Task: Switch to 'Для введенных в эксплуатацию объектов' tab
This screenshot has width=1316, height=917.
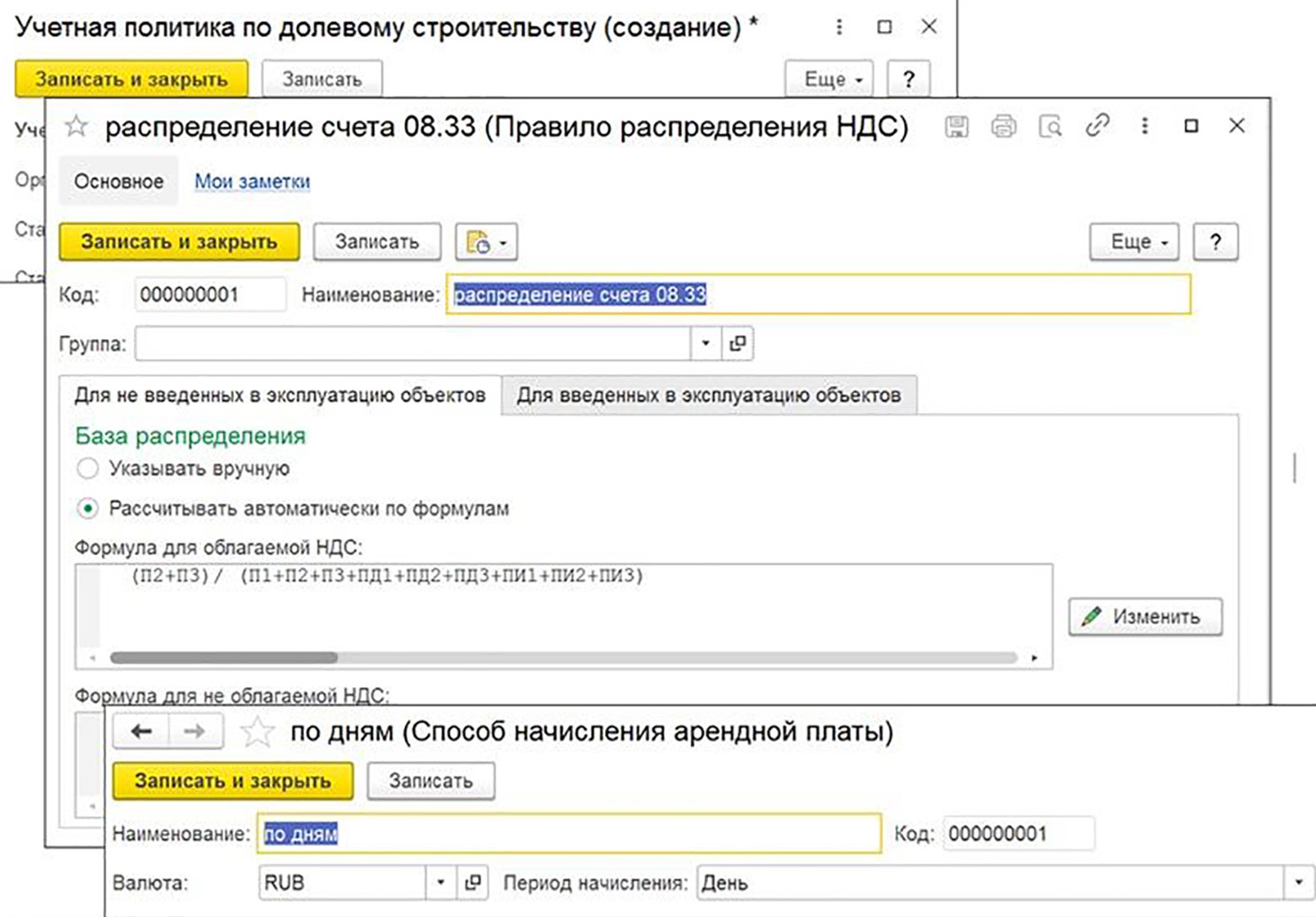Action: tap(709, 395)
